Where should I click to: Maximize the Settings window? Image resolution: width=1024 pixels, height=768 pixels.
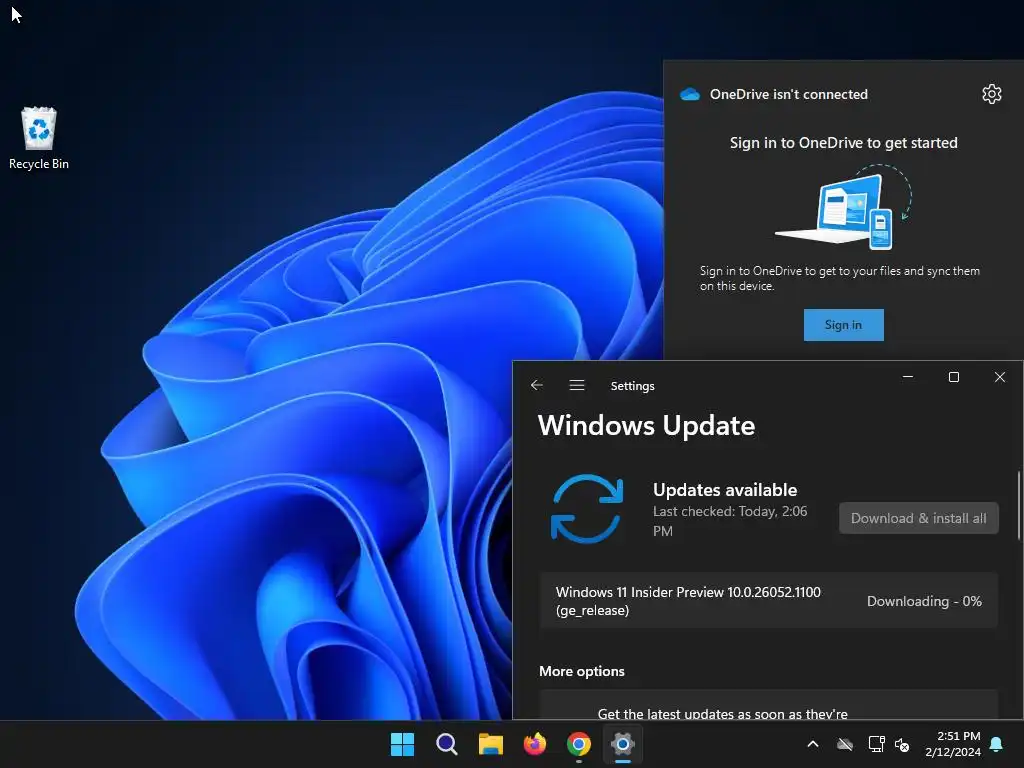pos(953,377)
